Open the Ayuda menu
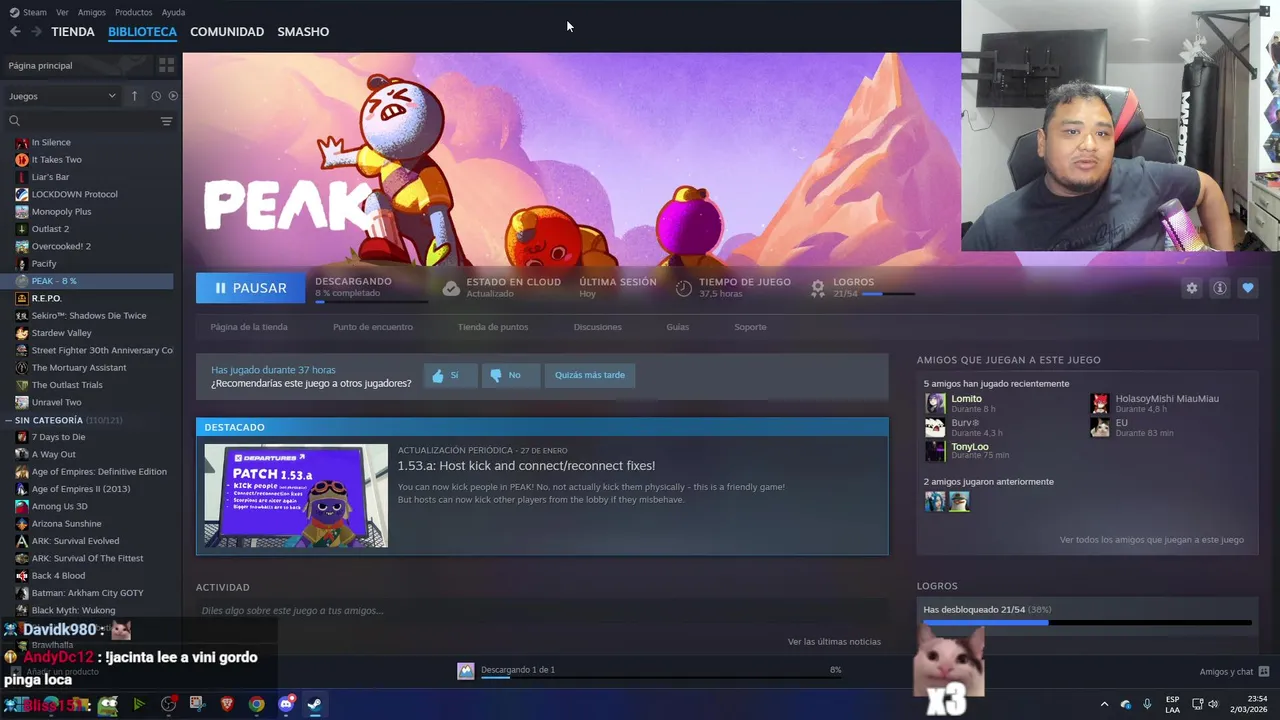The image size is (1280, 720). tap(173, 12)
